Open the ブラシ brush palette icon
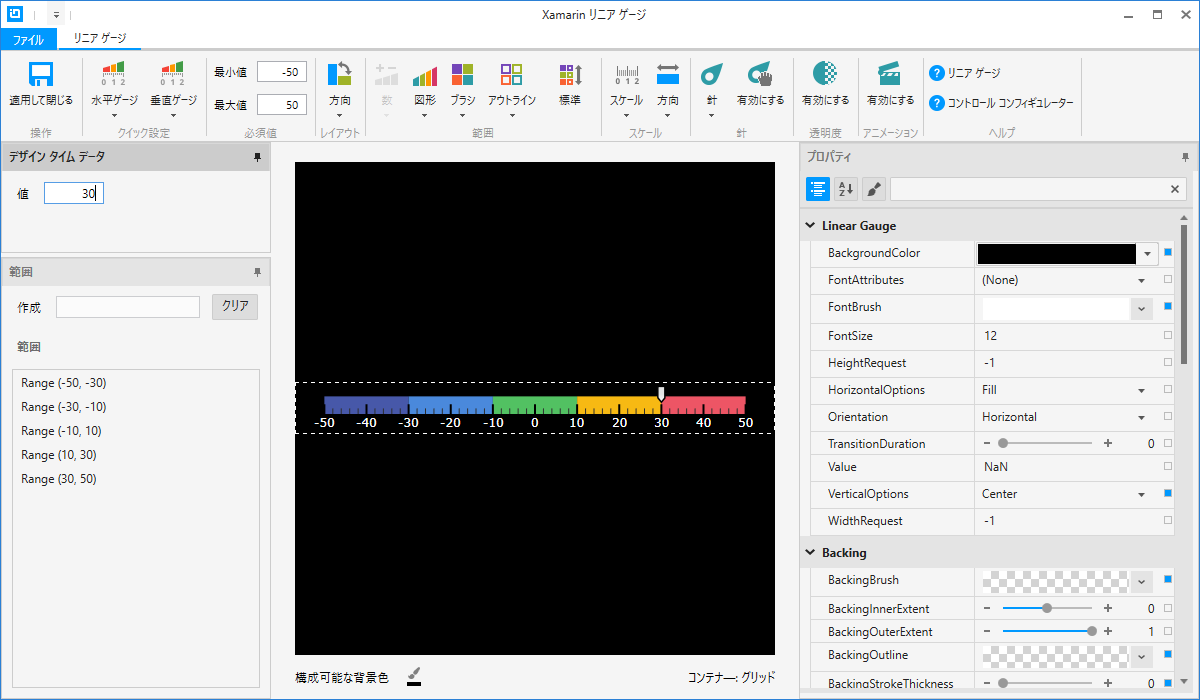The height and width of the screenshot is (700, 1200). (x=462, y=75)
